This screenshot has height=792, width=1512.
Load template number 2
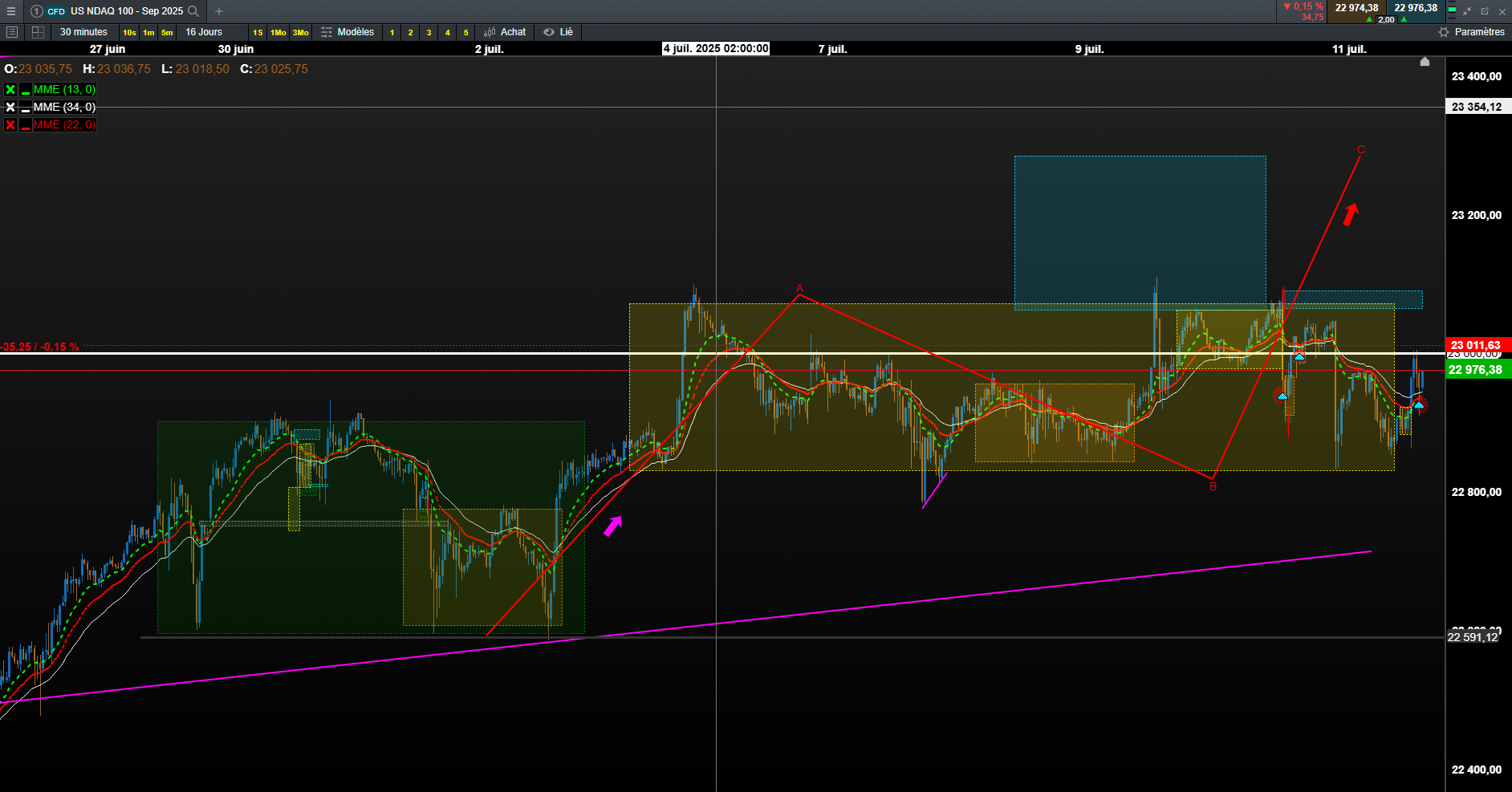pyautogui.click(x=411, y=32)
